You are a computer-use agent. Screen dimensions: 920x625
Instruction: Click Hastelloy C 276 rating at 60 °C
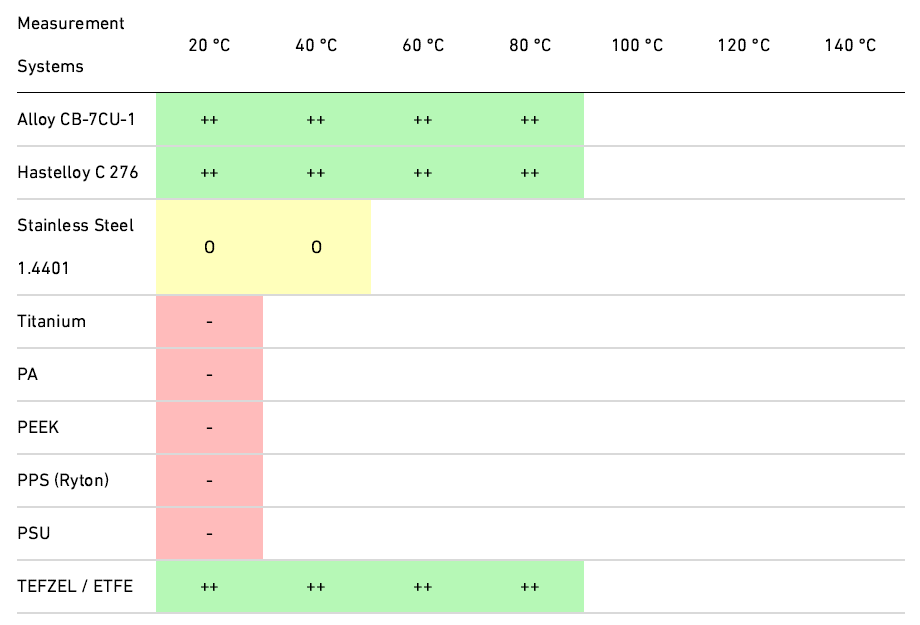(423, 173)
